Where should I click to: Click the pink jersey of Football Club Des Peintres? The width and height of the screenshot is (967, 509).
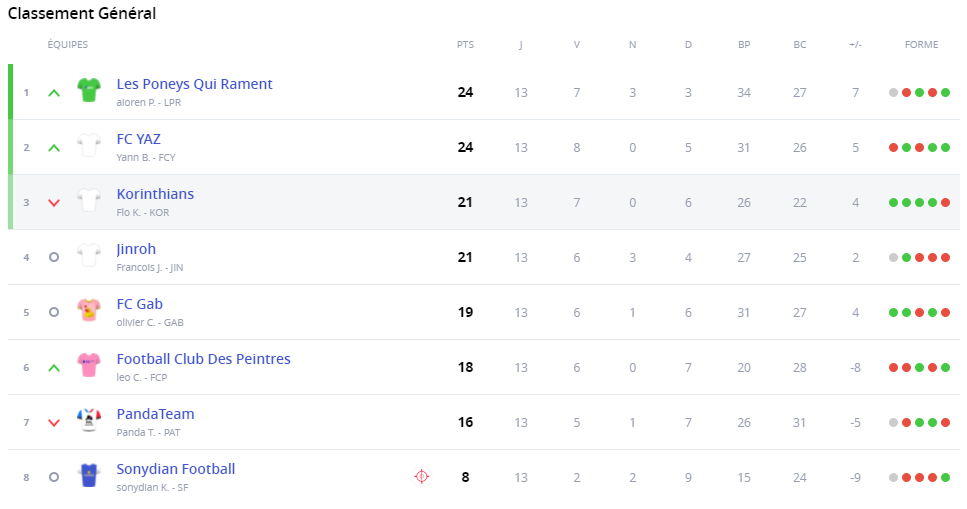[x=89, y=366]
